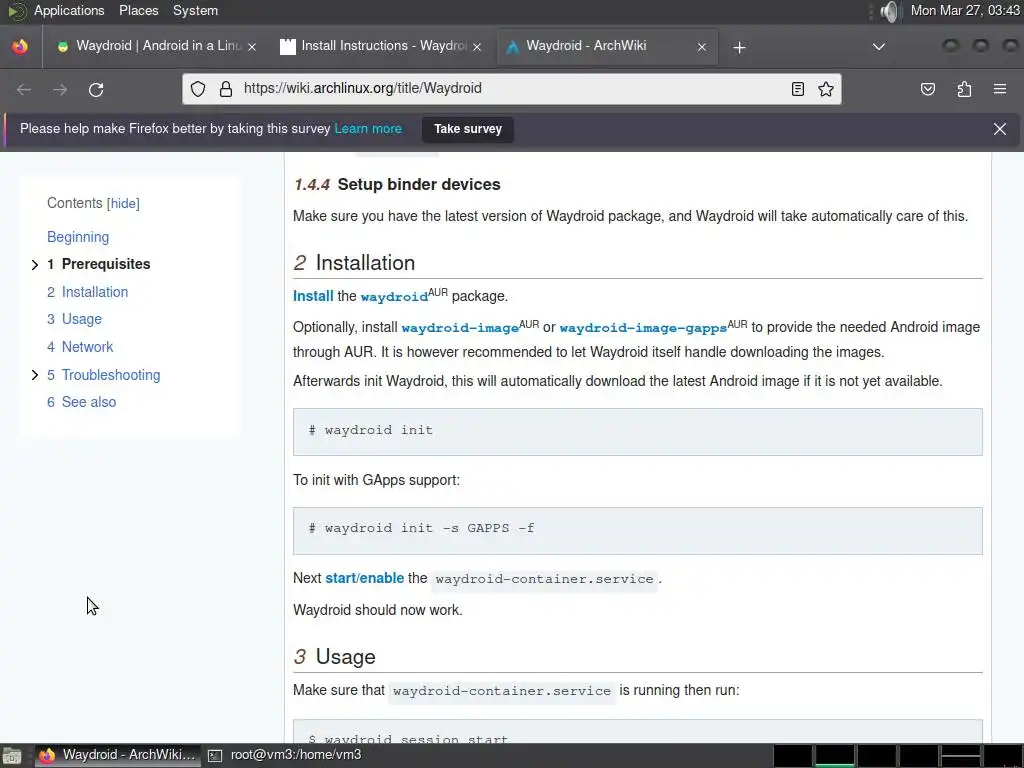The width and height of the screenshot is (1024, 768).
Task: Dismiss the Firefox survey notification bar
Action: click(x=1000, y=129)
